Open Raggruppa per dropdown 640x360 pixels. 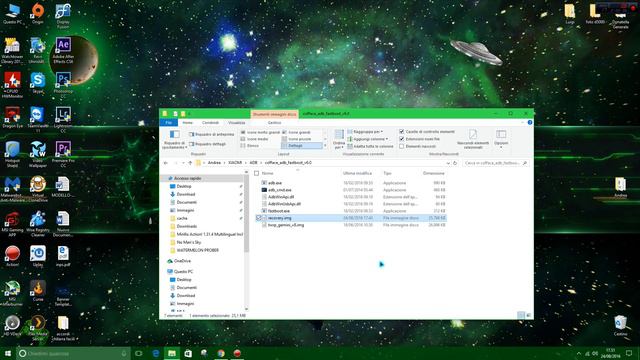pyautogui.click(x=365, y=131)
